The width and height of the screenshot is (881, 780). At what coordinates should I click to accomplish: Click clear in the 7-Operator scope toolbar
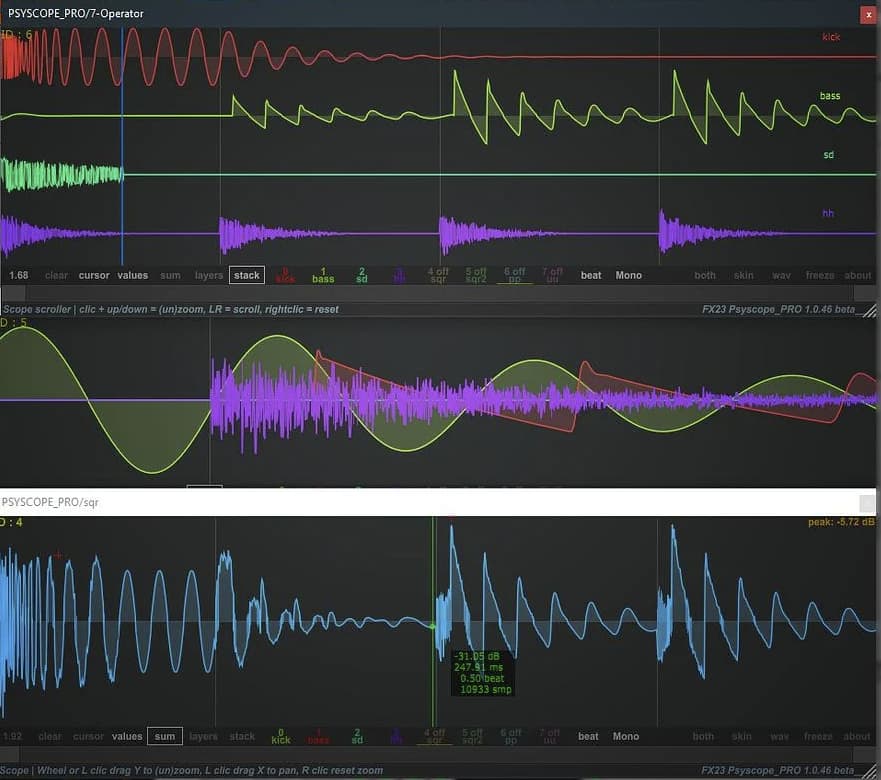[56, 275]
